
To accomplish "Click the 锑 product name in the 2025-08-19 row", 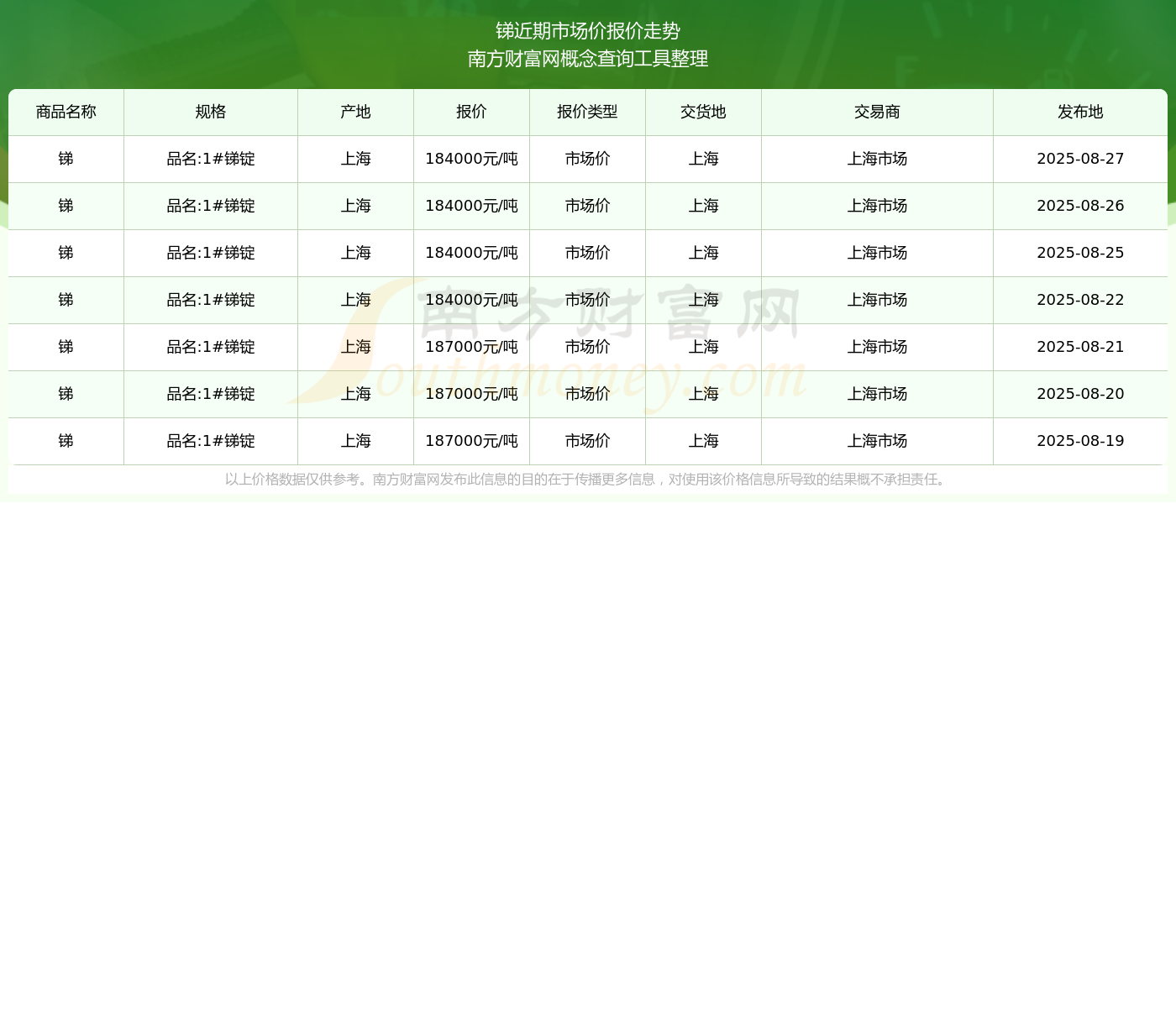I will (66, 441).
